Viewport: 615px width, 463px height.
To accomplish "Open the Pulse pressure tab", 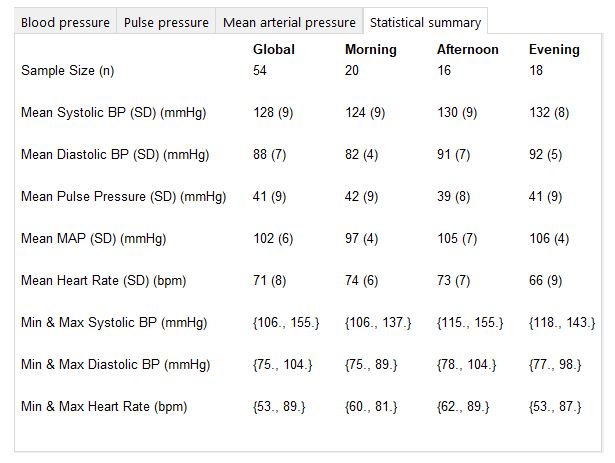I will 166,22.
